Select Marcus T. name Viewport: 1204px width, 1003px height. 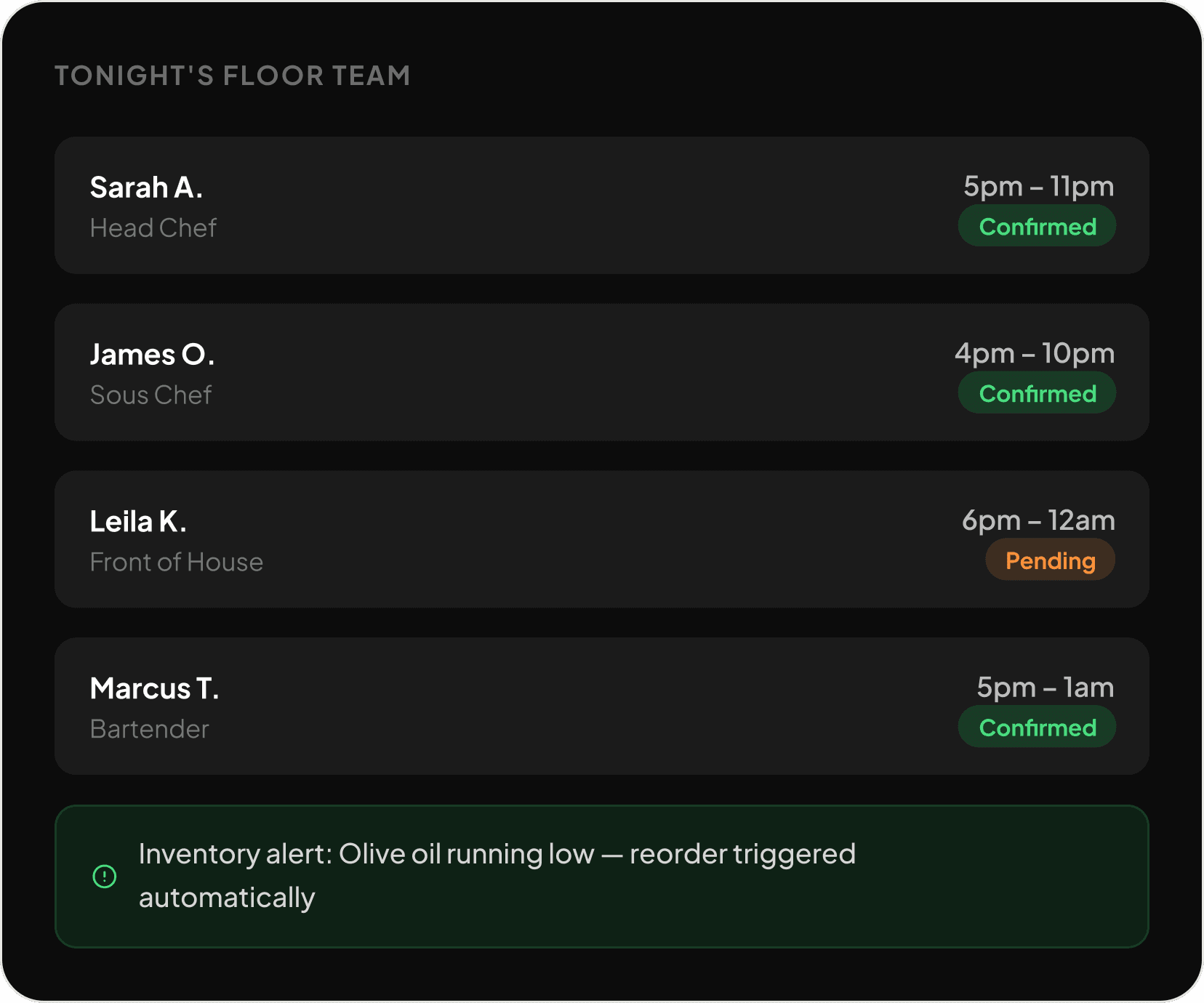point(154,689)
